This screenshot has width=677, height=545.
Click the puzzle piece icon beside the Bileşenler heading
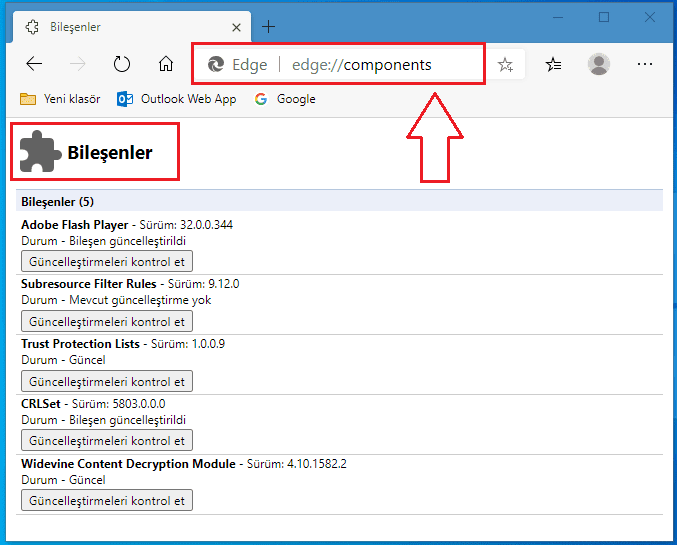[40, 152]
